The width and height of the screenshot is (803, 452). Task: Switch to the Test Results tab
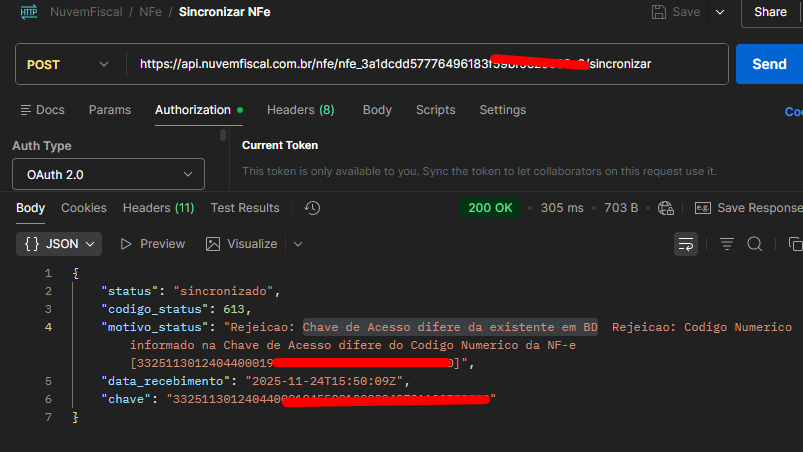coord(245,208)
